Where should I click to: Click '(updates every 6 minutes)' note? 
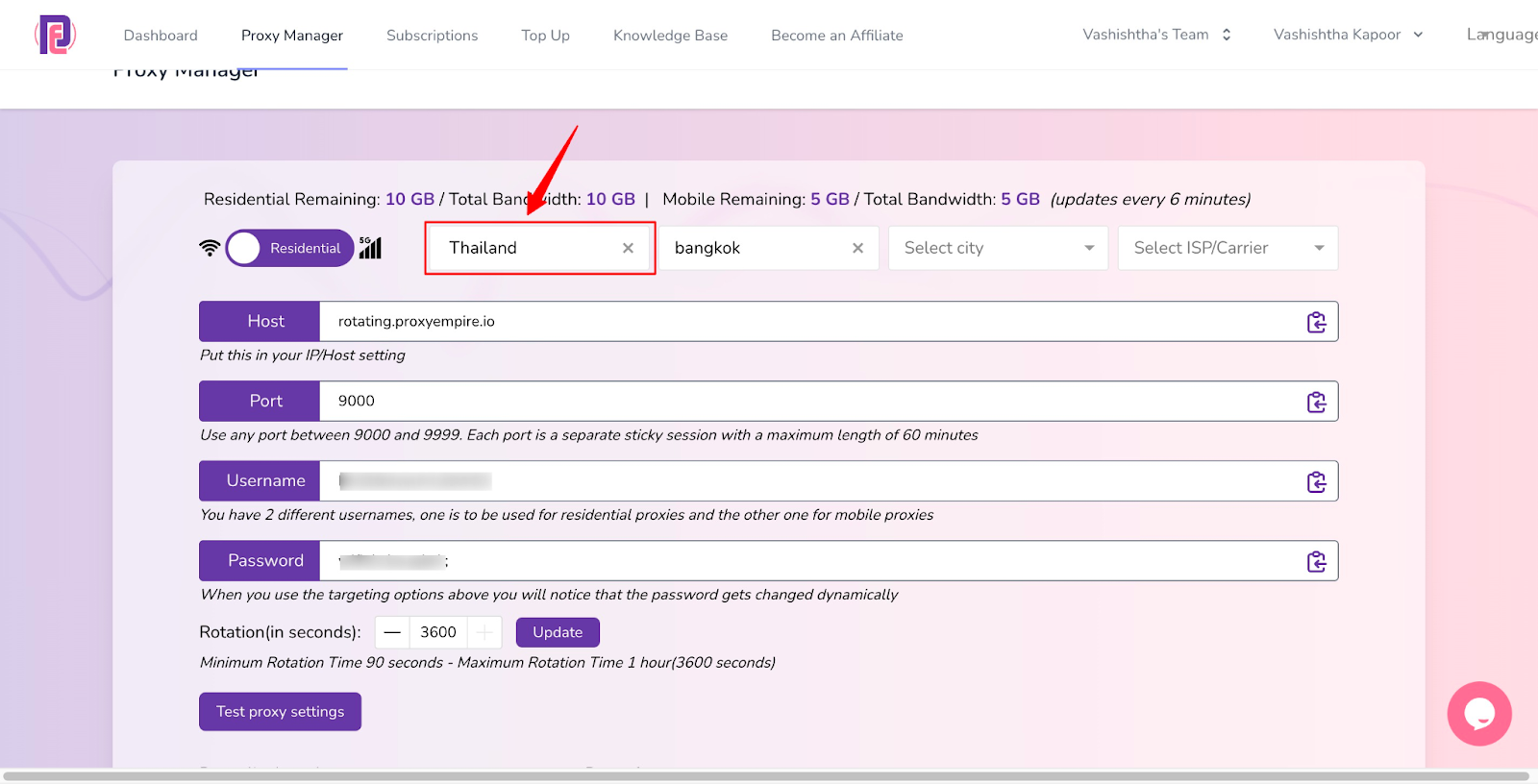pos(1151,199)
